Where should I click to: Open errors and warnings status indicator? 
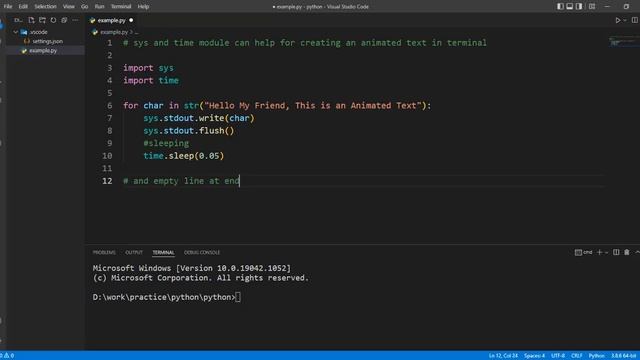point(7,356)
